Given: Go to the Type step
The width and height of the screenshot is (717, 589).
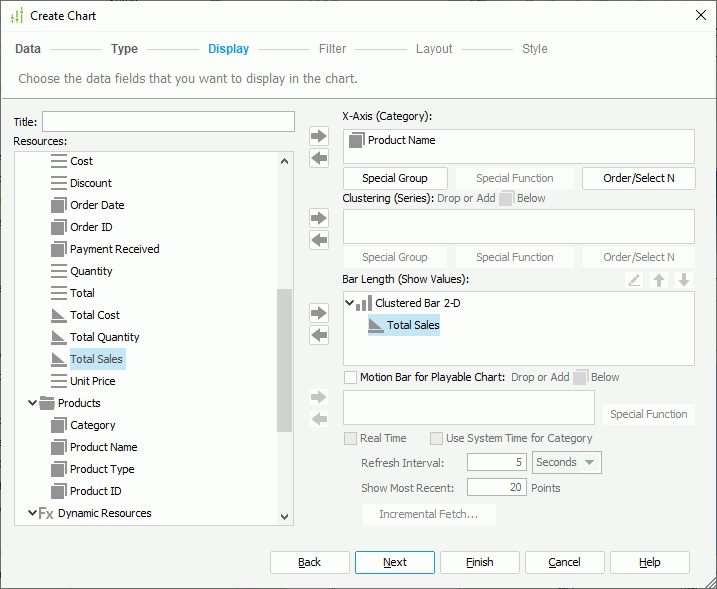Looking at the screenshot, I should [124, 49].
